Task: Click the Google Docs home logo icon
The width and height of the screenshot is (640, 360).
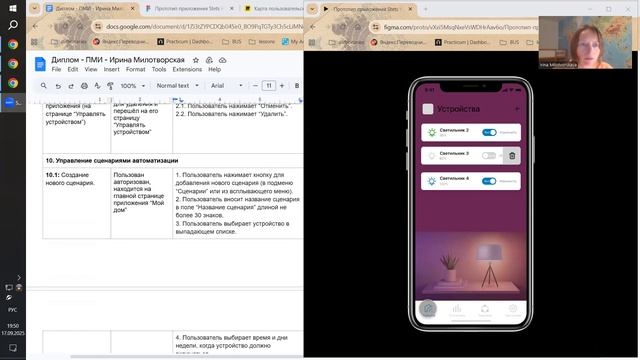Action: 40,64
